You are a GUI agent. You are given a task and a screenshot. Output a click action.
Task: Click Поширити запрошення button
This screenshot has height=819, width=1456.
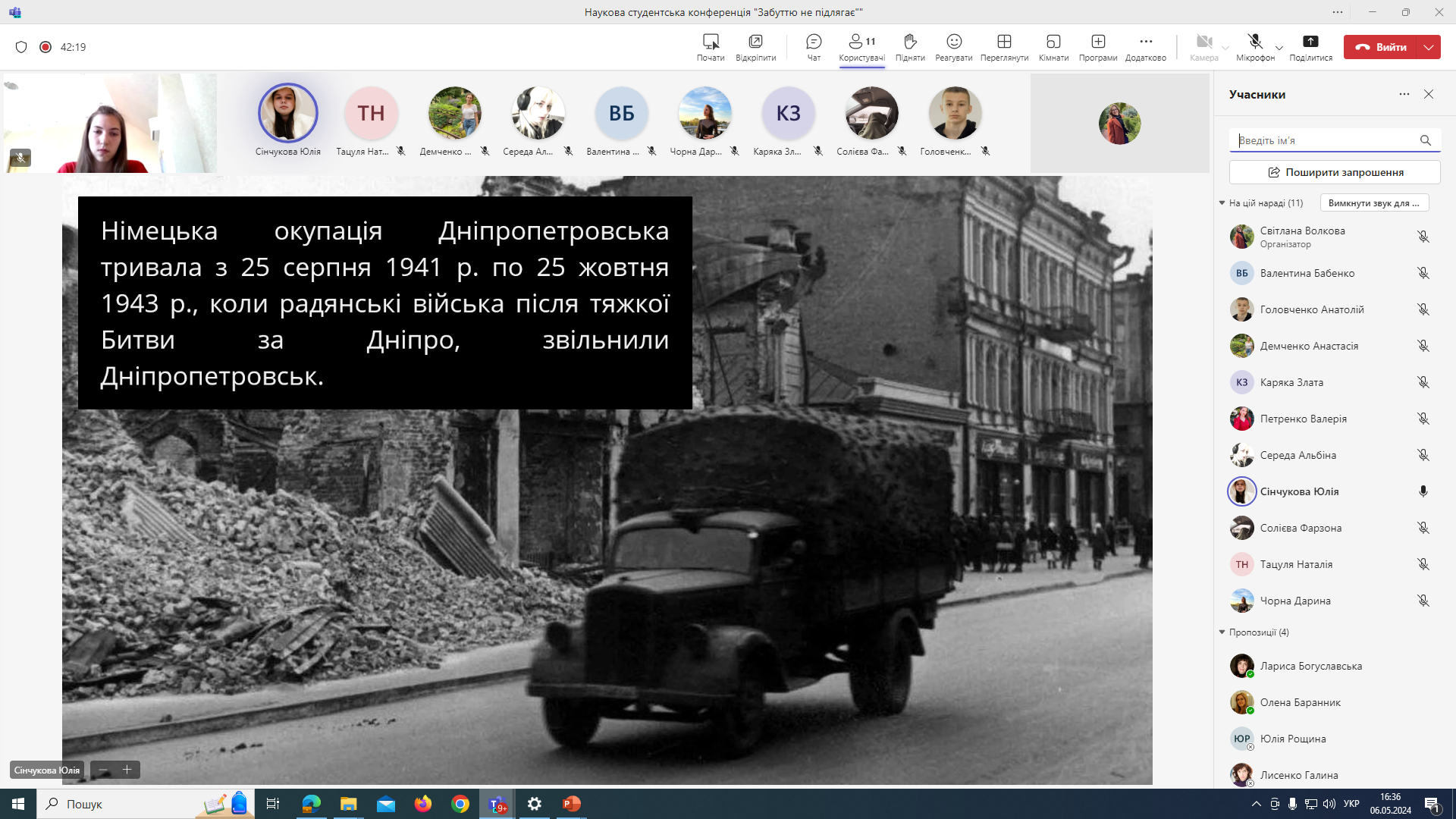pos(1335,172)
